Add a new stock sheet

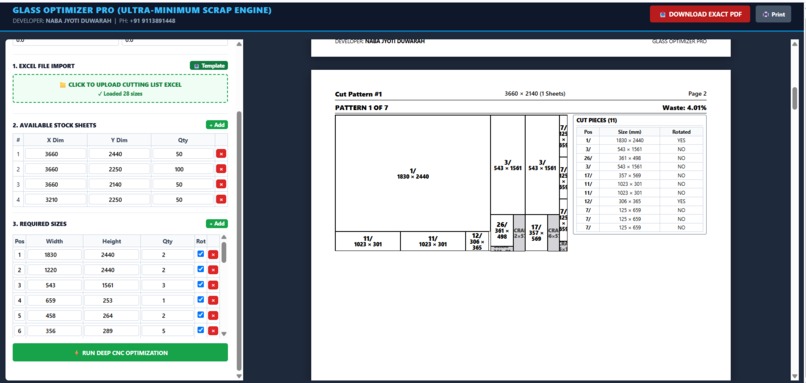click(x=217, y=125)
